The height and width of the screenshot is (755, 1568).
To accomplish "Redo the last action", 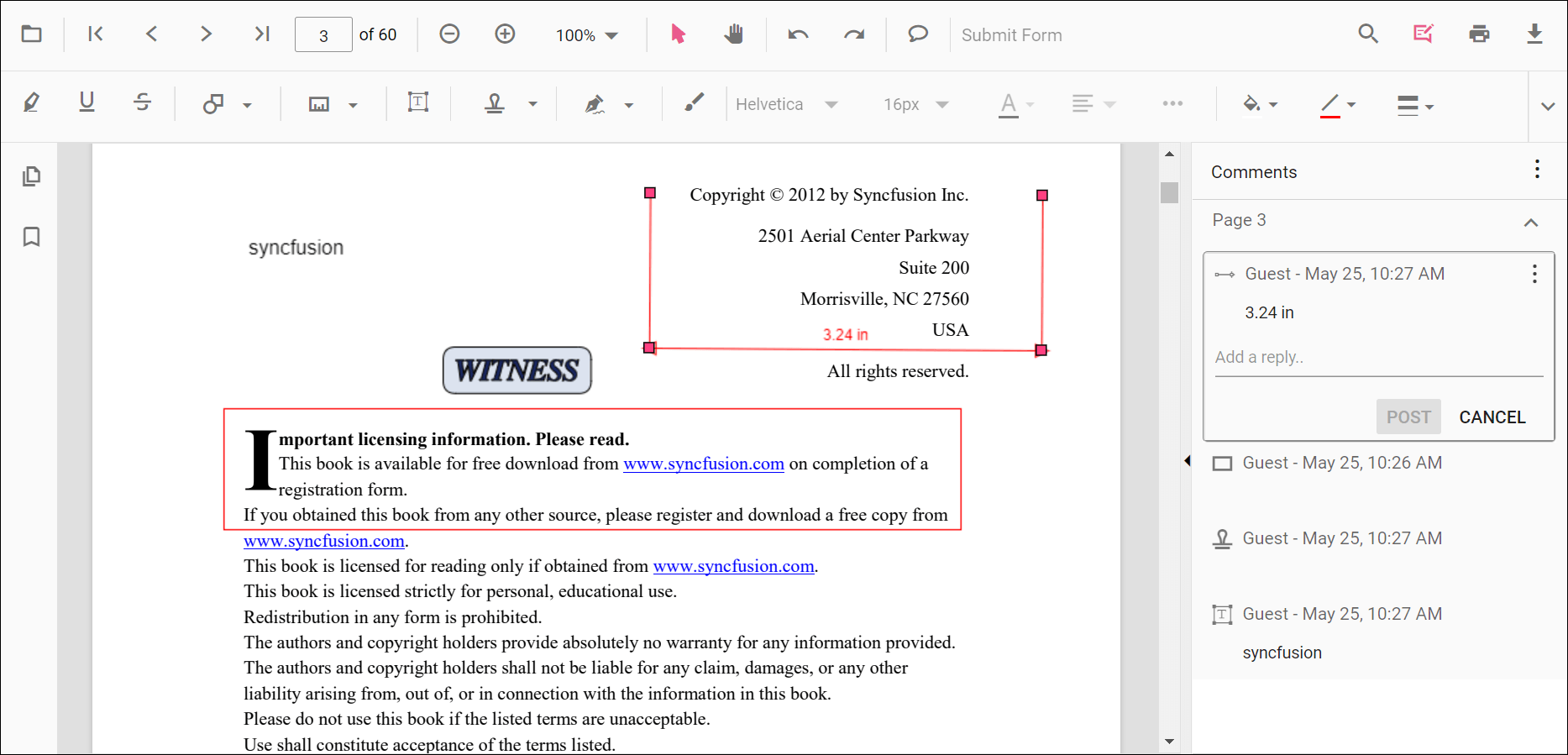I will click(854, 34).
